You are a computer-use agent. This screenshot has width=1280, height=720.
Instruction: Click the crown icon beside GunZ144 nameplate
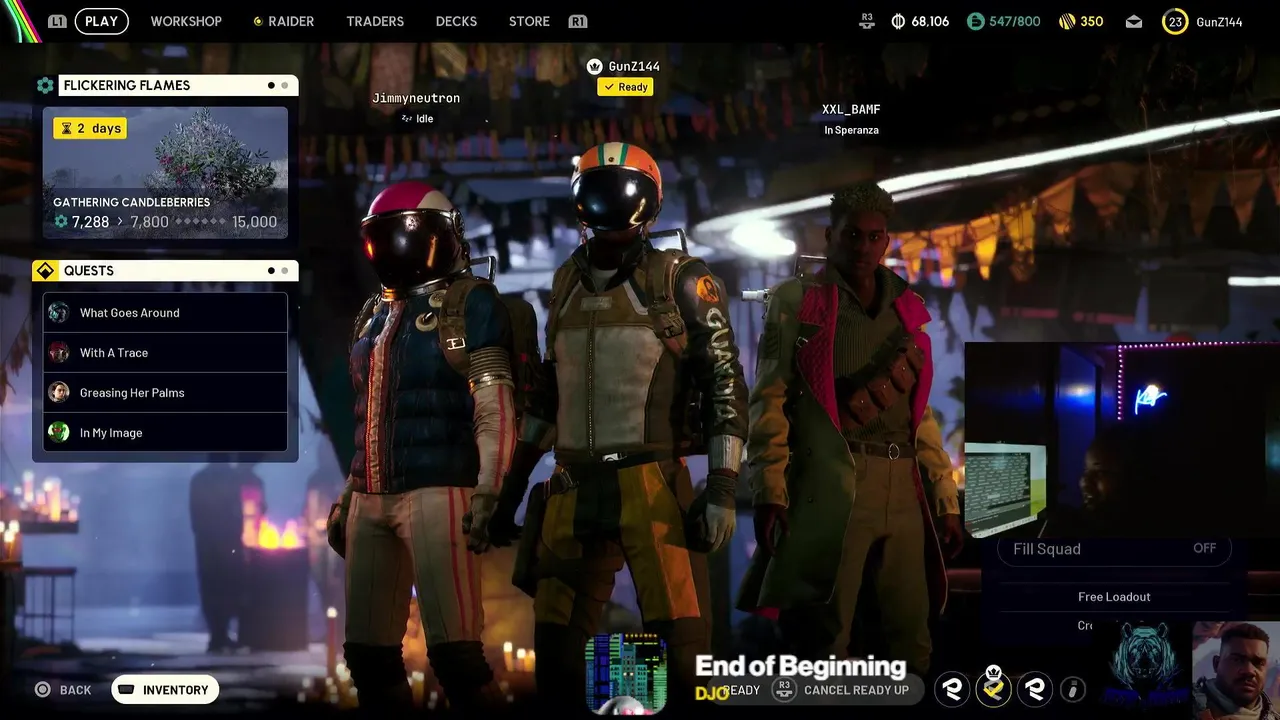point(594,66)
